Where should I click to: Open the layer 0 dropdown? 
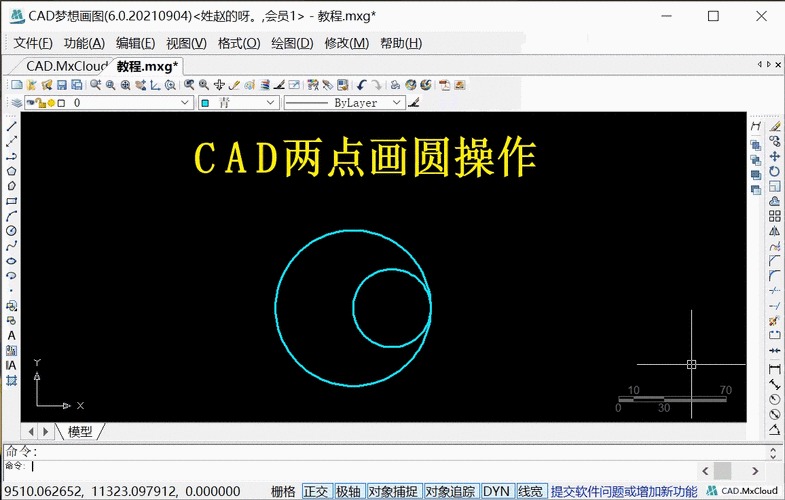click(185, 103)
